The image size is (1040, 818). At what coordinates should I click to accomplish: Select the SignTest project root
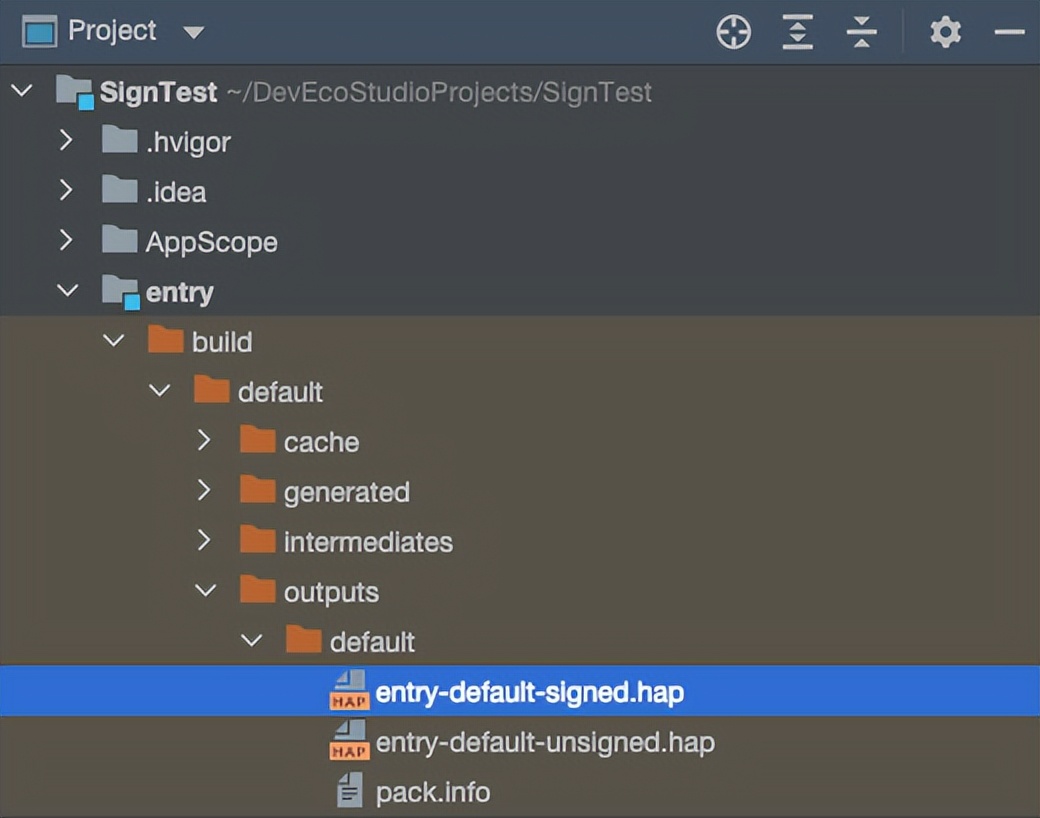(158, 93)
